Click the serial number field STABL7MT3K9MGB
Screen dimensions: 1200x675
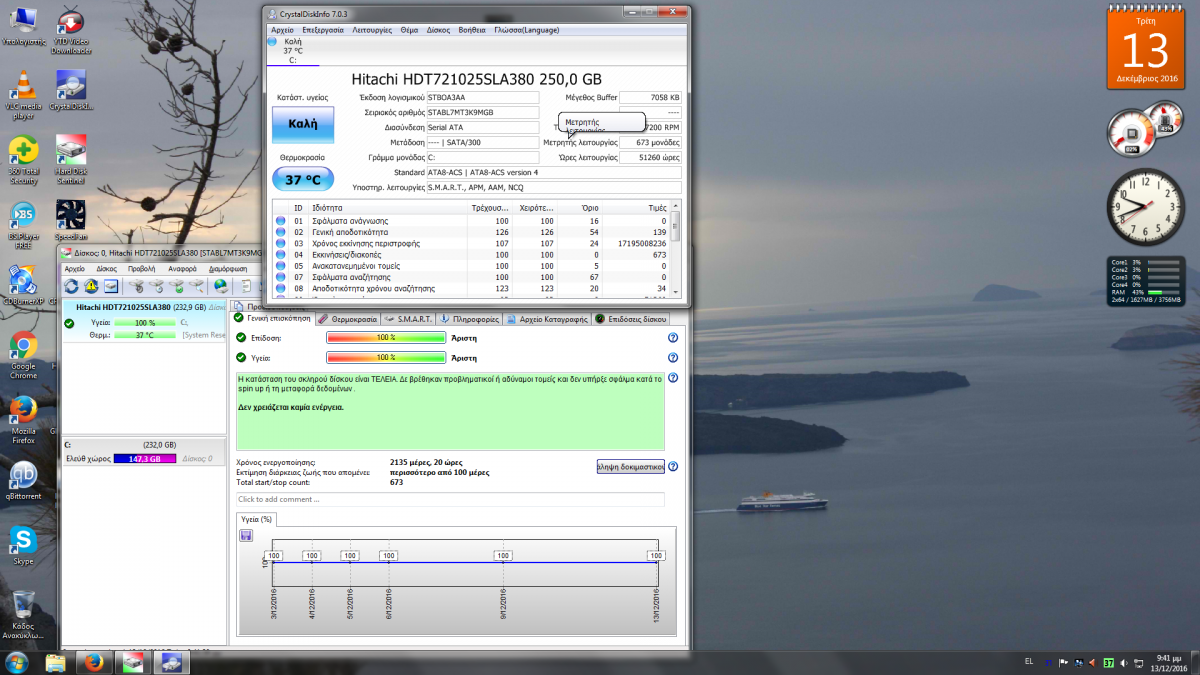(483, 112)
